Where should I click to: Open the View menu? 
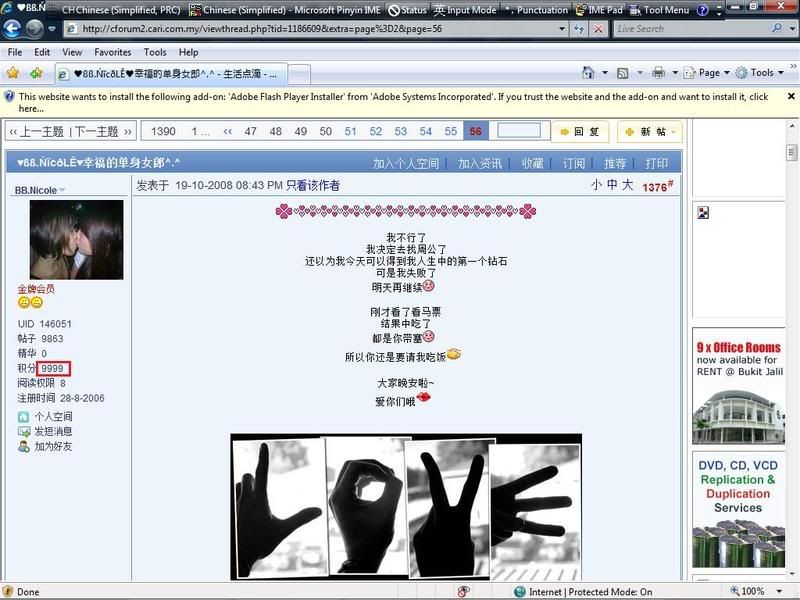(x=72, y=52)
